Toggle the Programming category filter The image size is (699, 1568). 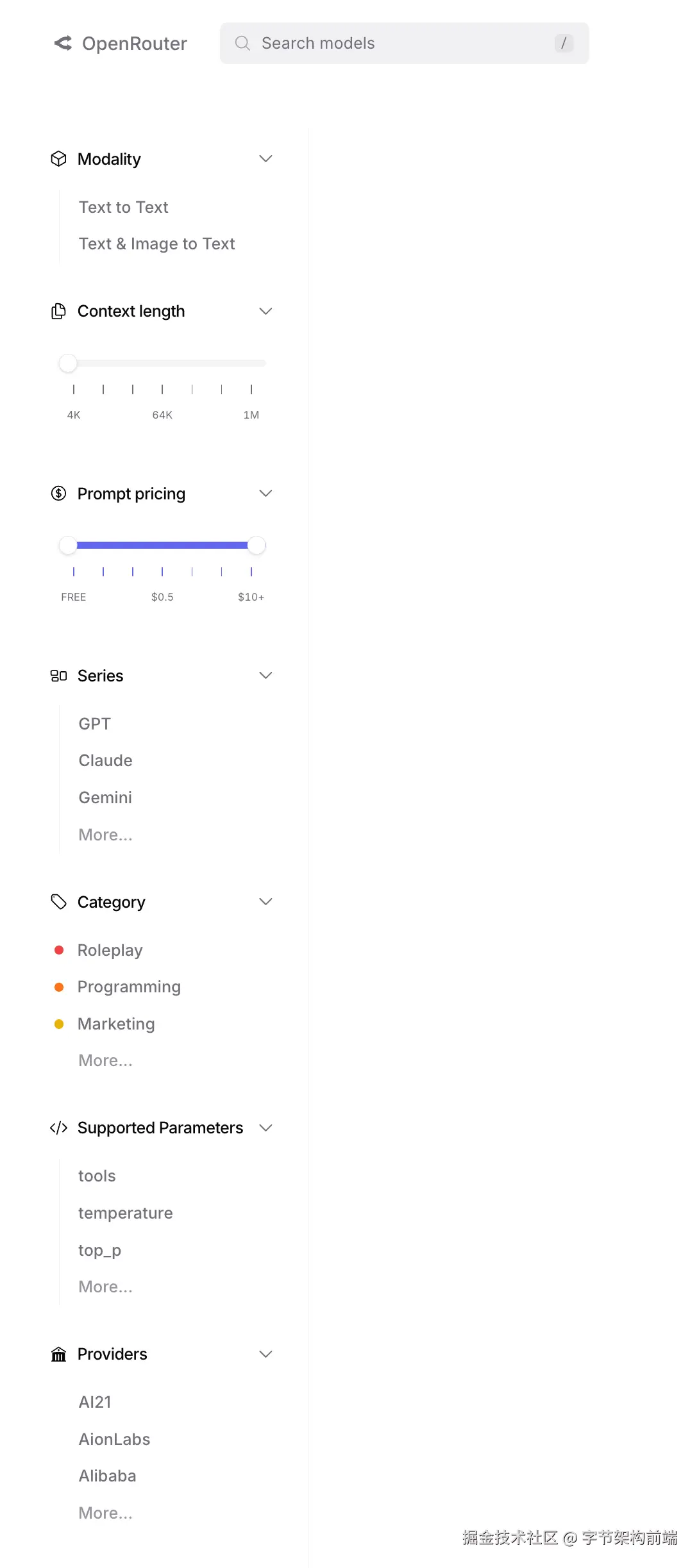click(129, 987)
